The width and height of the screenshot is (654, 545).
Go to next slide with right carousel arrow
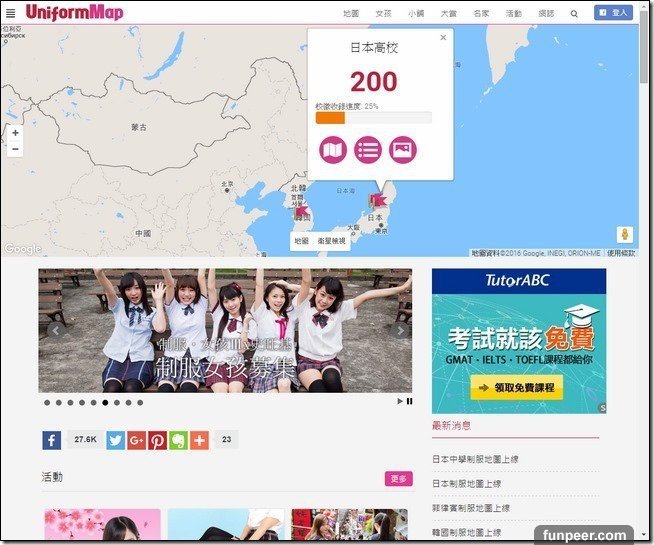(x=401, y=331)
